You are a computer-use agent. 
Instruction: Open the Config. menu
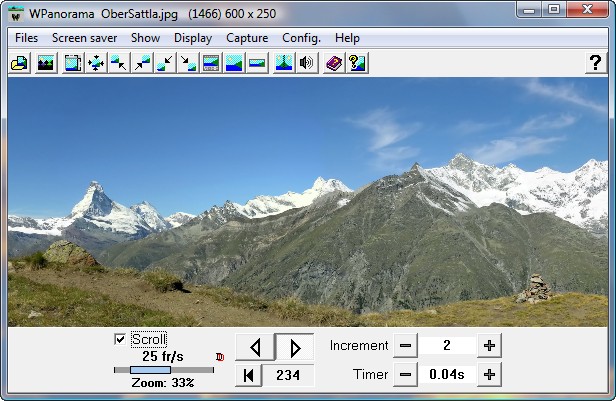pyautogui.click(x=301, y=38)
